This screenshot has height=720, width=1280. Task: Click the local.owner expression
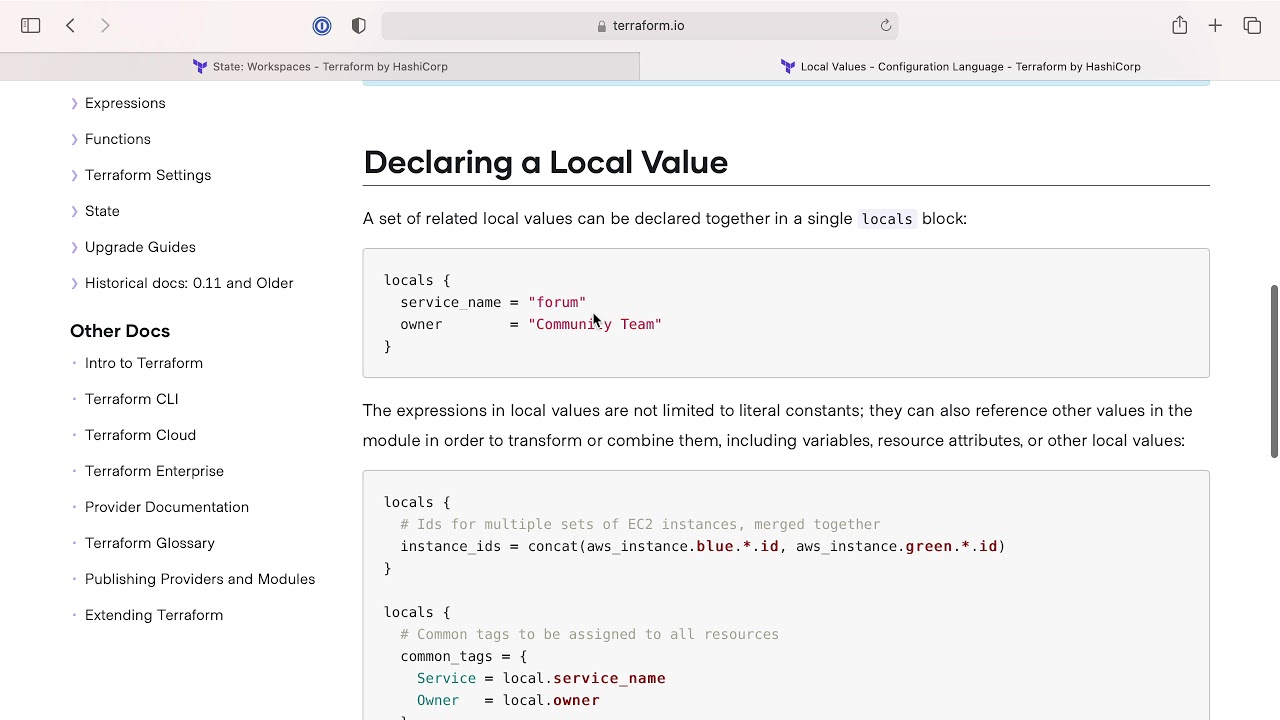(x=551, y=700)
